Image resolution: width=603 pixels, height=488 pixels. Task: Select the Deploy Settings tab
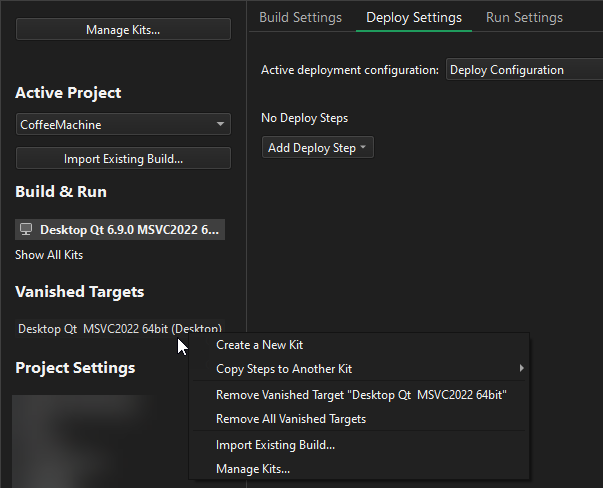point(413,17)
